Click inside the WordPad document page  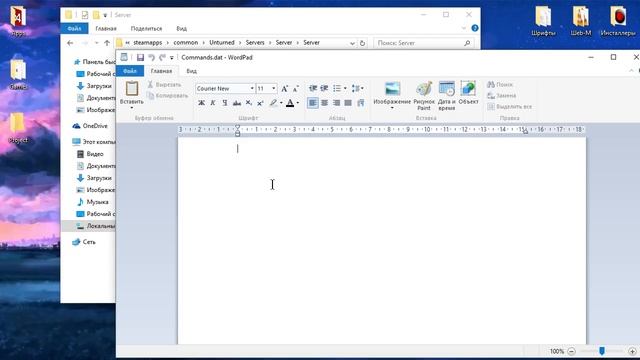(382, 241)
